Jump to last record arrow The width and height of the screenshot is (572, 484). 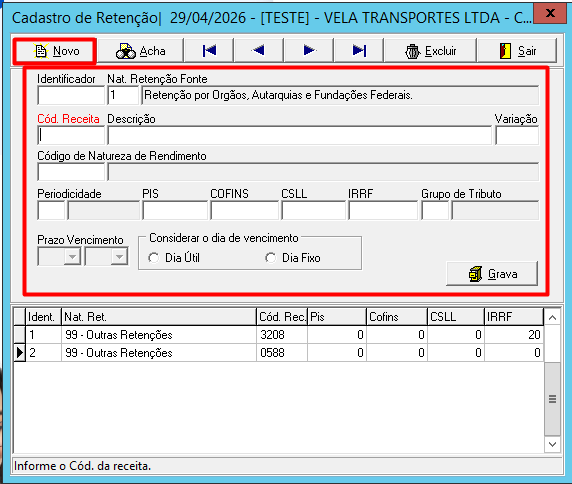(359, 50)
